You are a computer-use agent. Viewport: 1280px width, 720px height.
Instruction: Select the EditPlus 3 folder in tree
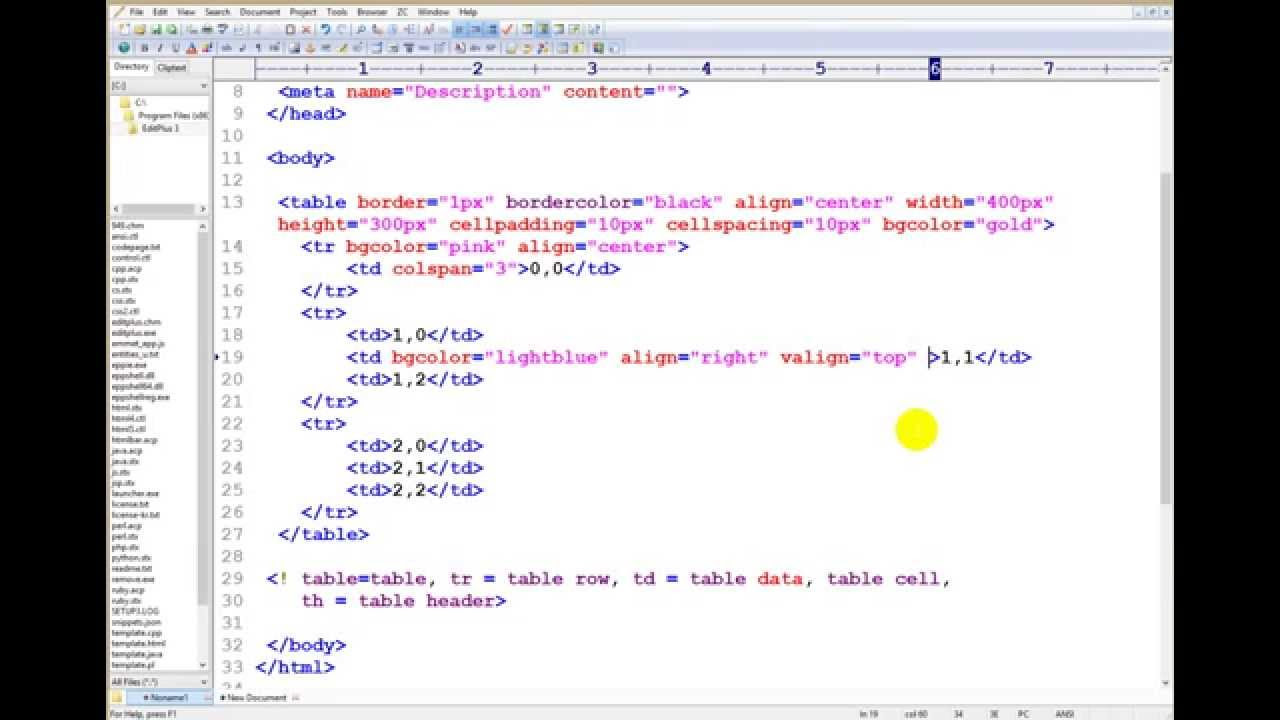tap(155, 128)
